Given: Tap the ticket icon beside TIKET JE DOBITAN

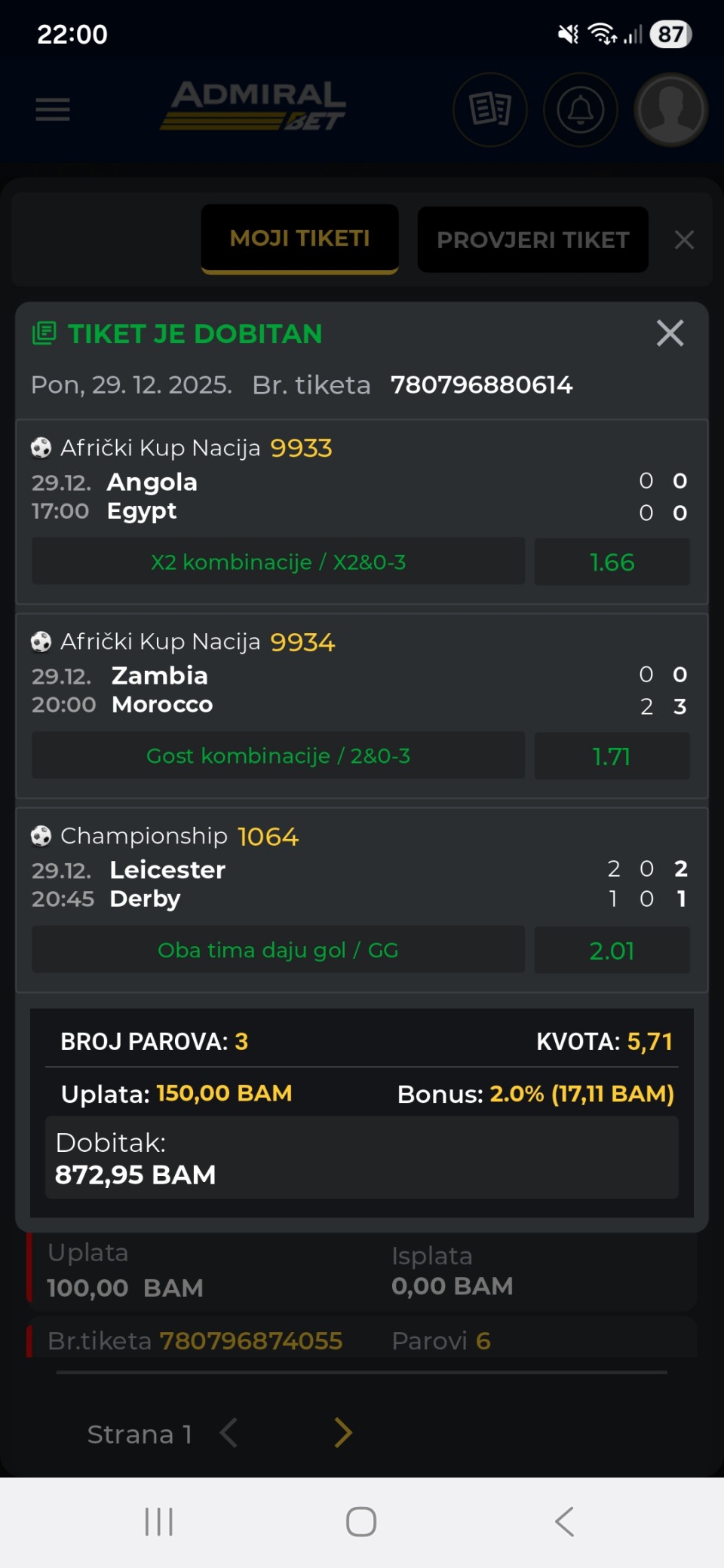Looking at the screenshot, I should pyautogui.click(x=44, y=333).
